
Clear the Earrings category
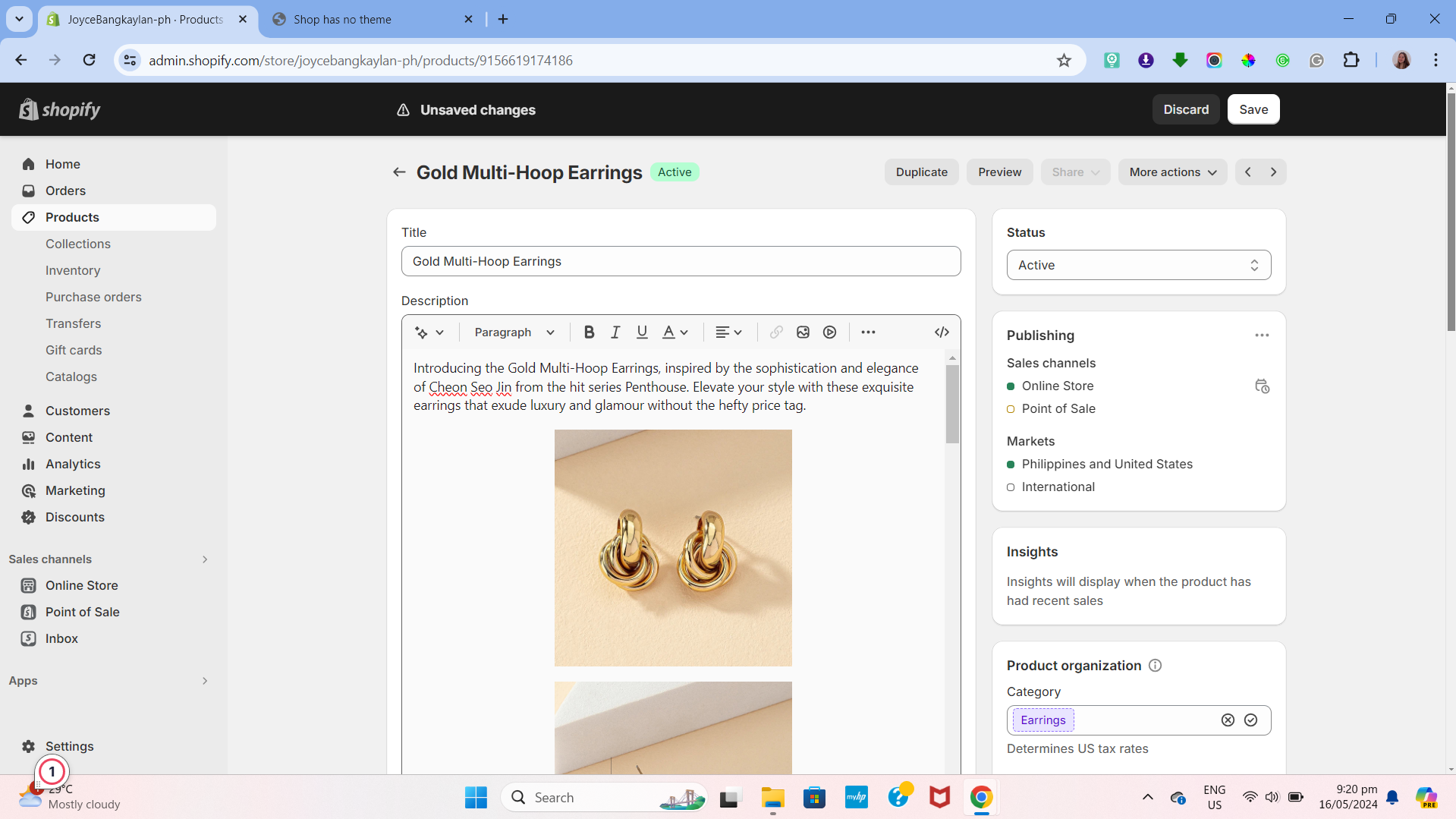[1228, 720]
